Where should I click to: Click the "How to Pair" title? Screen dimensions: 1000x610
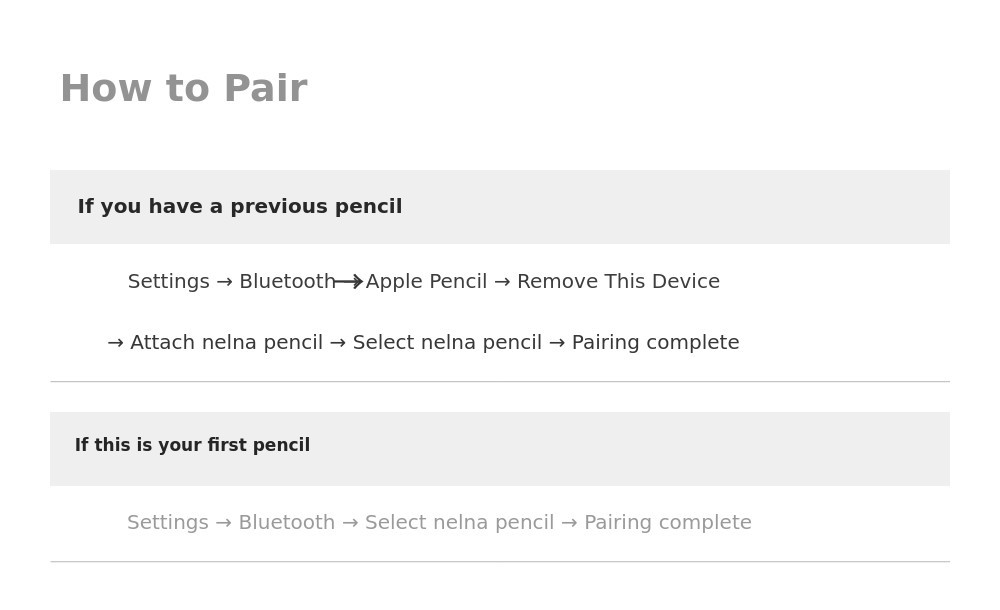184,90
